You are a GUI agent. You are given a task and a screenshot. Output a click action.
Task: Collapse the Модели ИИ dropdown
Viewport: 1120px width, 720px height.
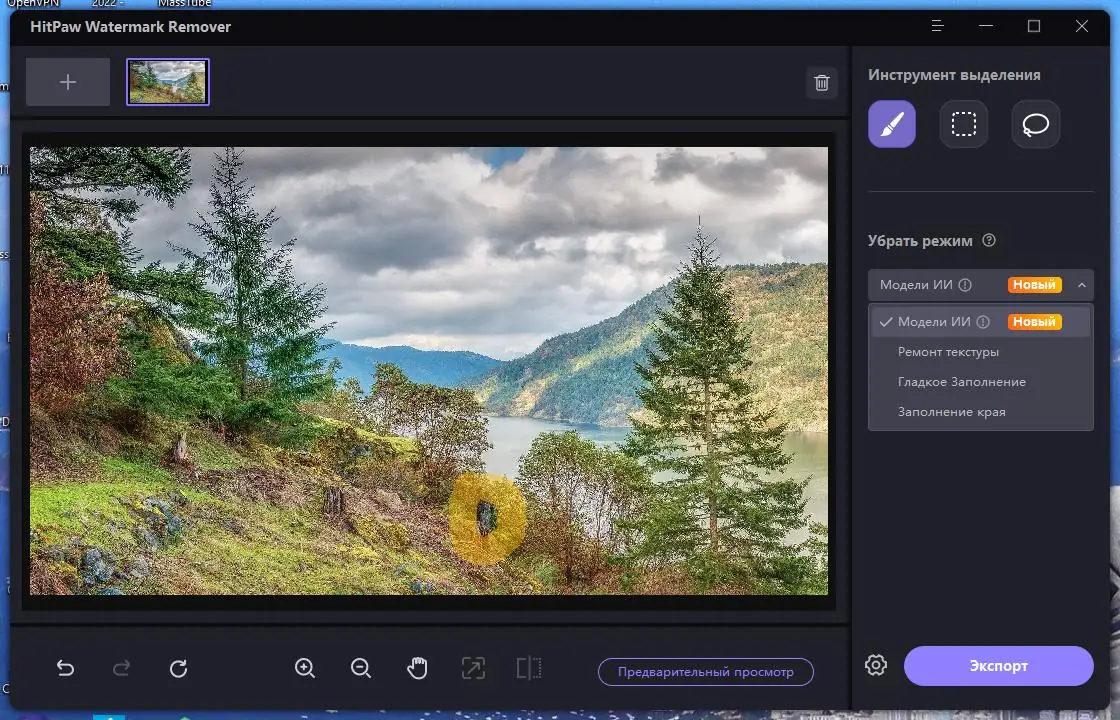1081,285
